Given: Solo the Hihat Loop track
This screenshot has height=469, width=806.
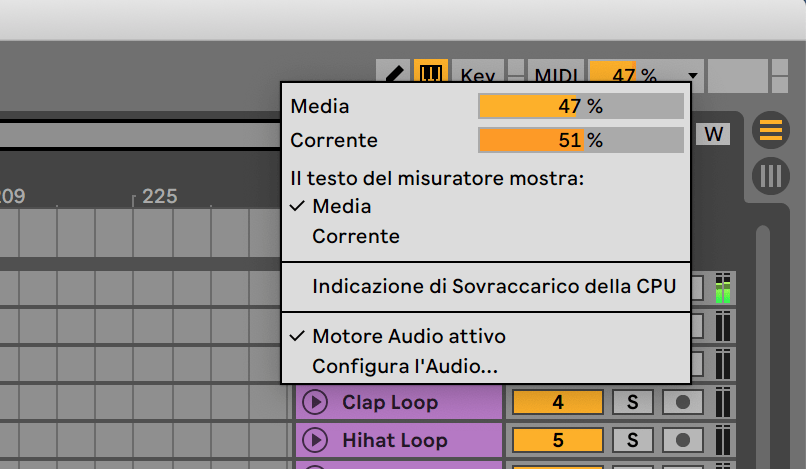Looking at the screenshot, I should (x=632, y=440).
